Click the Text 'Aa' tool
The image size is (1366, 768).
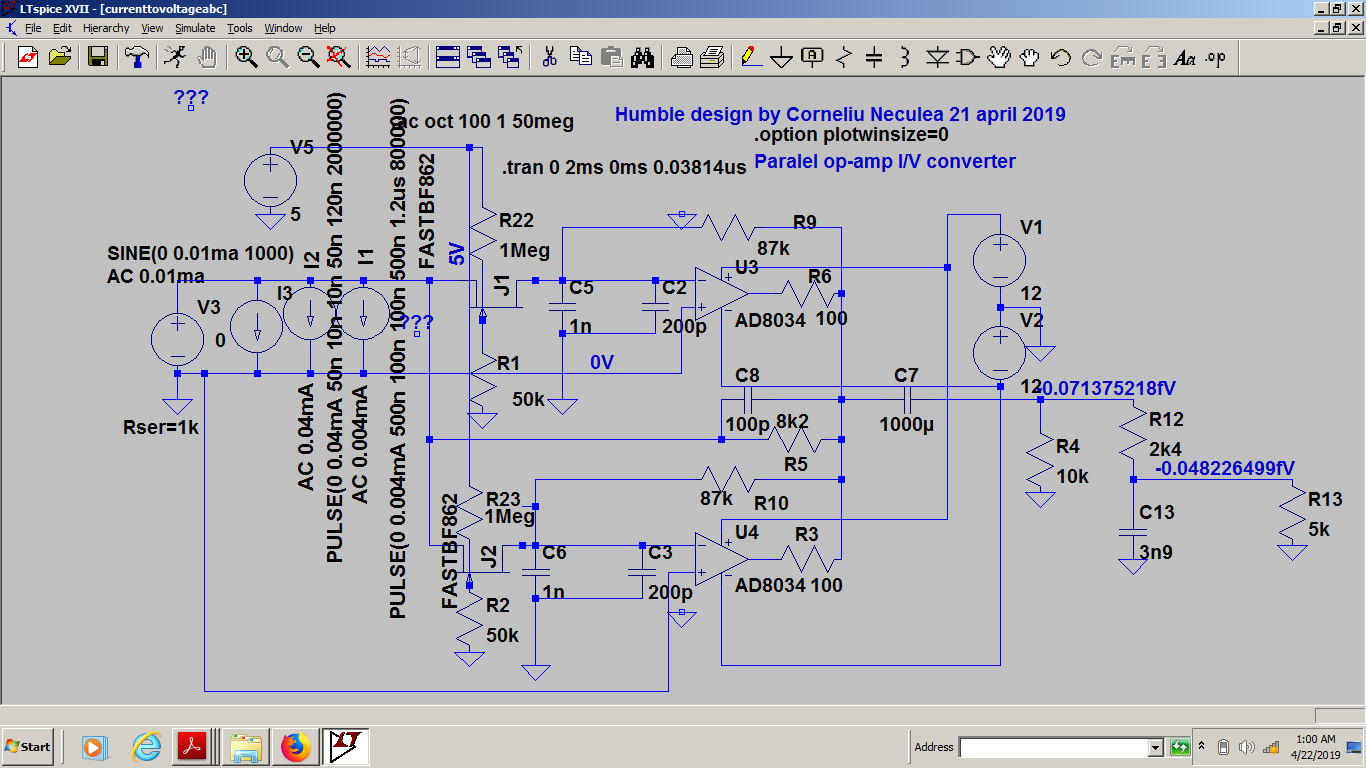1185,57
